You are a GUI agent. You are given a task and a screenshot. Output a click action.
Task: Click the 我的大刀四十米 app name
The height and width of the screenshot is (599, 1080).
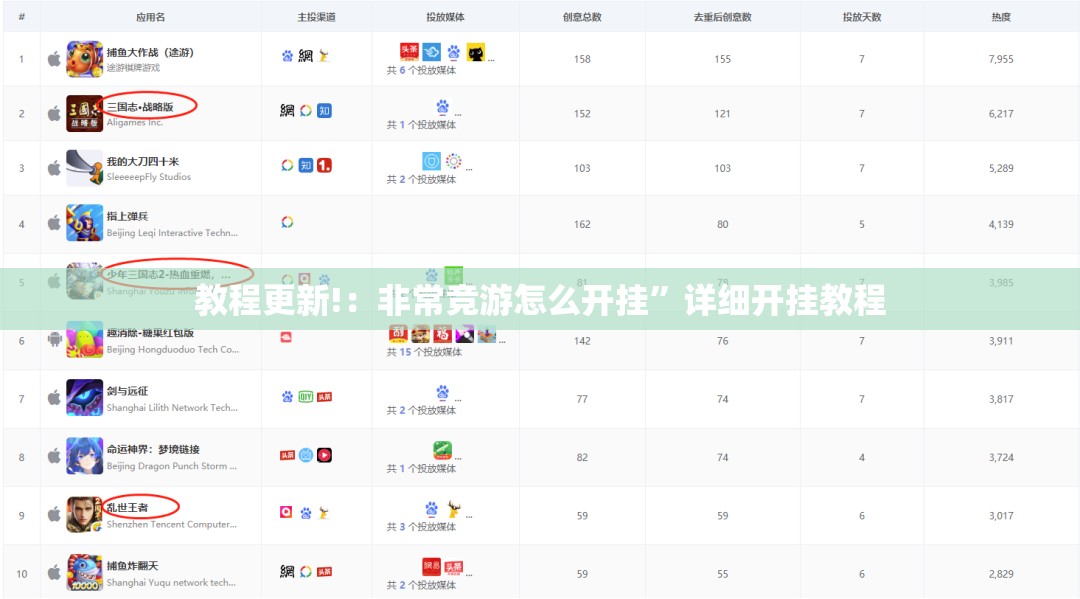point(143,162)
